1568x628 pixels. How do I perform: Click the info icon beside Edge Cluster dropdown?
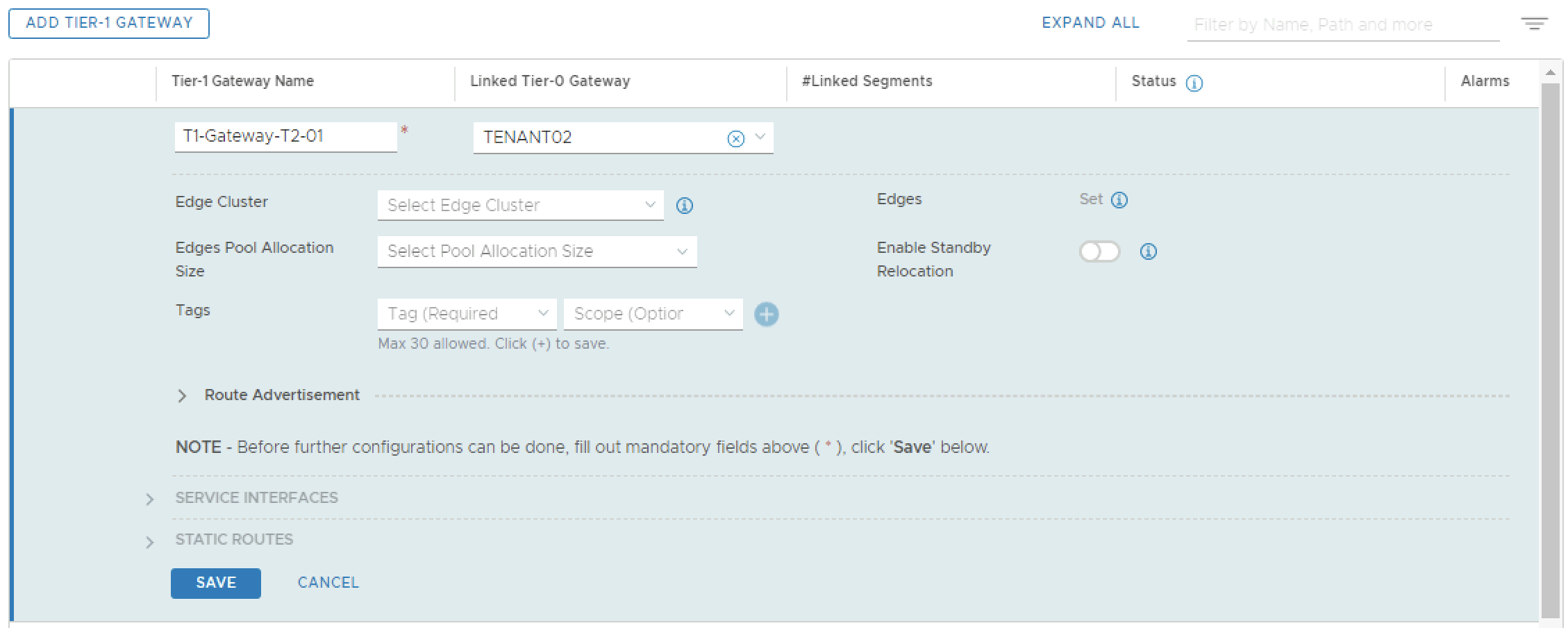coord(684,206)
